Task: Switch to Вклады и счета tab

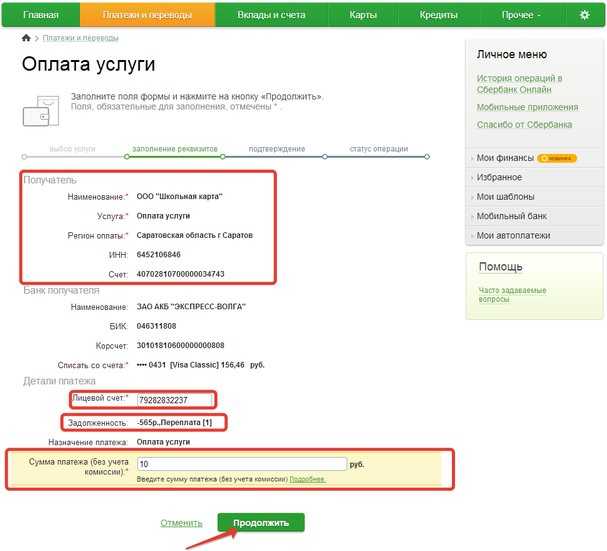Action: point(271,15)
